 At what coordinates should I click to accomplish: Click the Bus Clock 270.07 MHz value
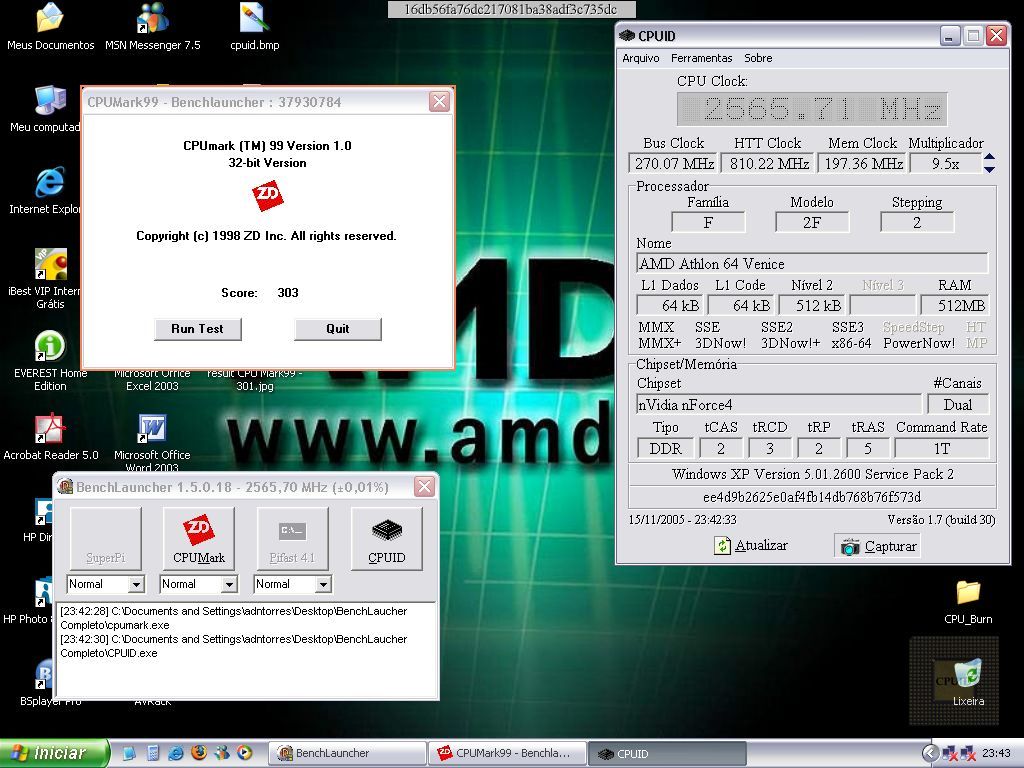(673, 163)
